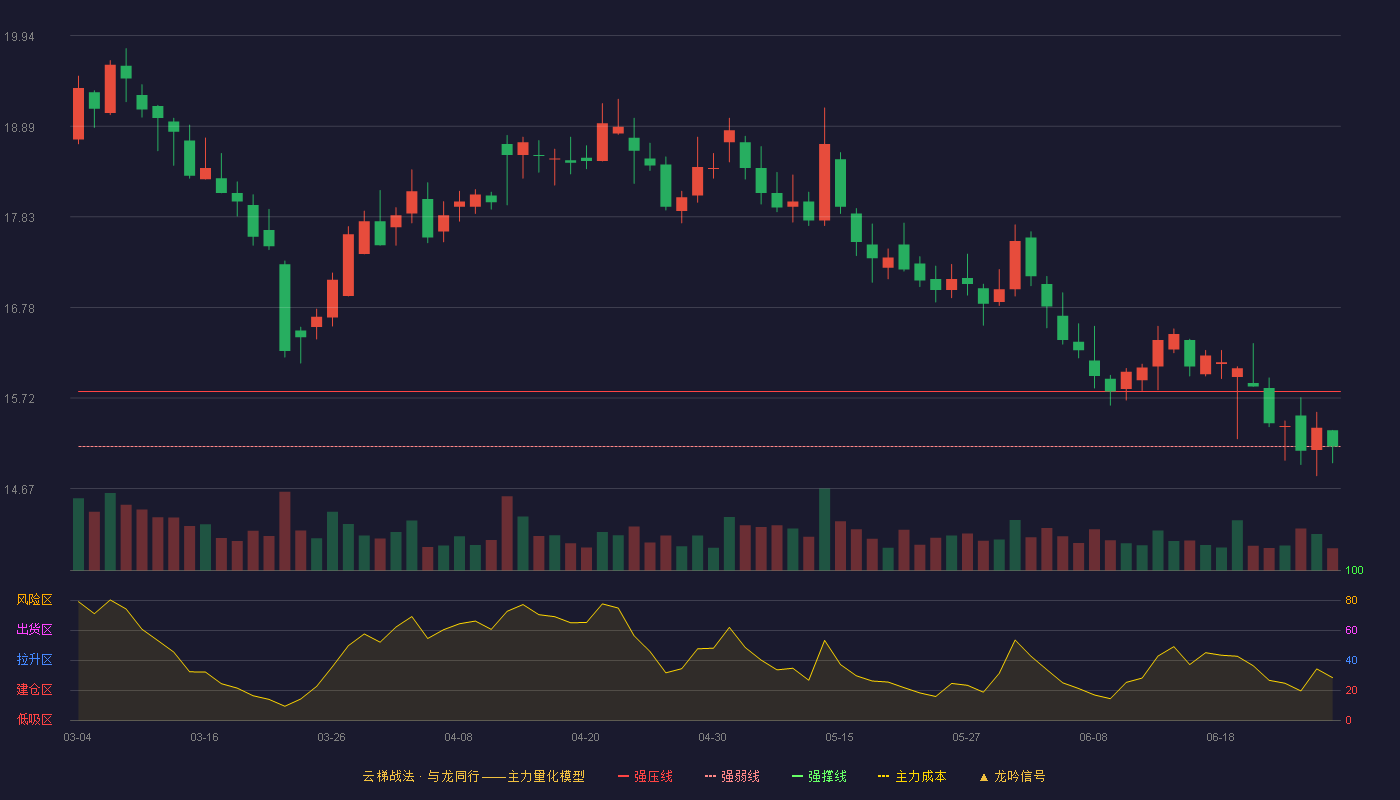1400x800 pixels.
Task: Click the 17.83 price axis label
Action: pyautogui.click(x=19, y=218)
